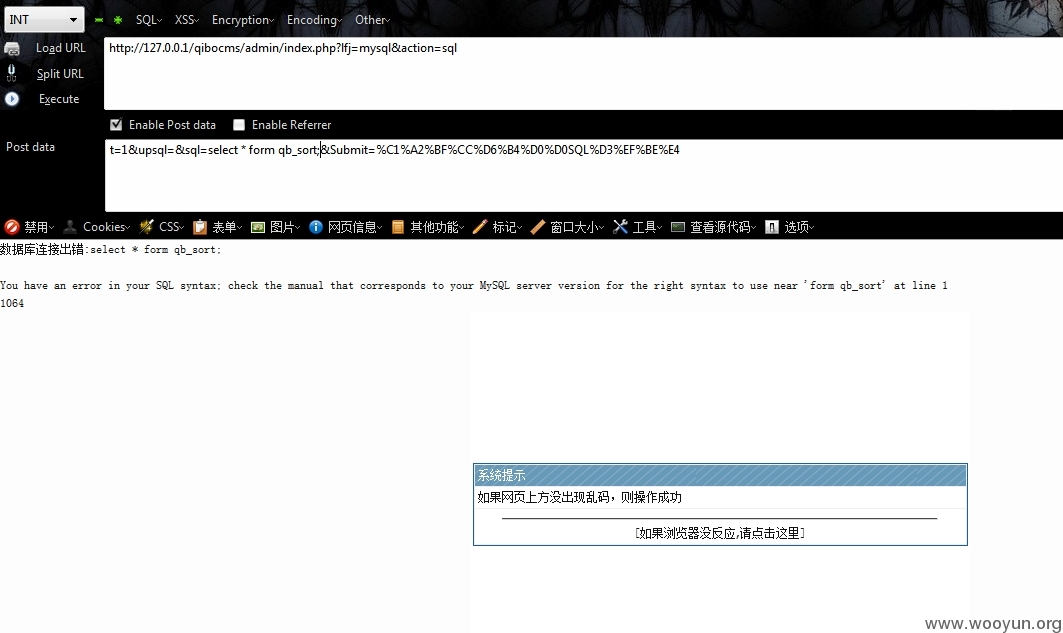Click the 其他功能 notebook icon

click(398, 227)
